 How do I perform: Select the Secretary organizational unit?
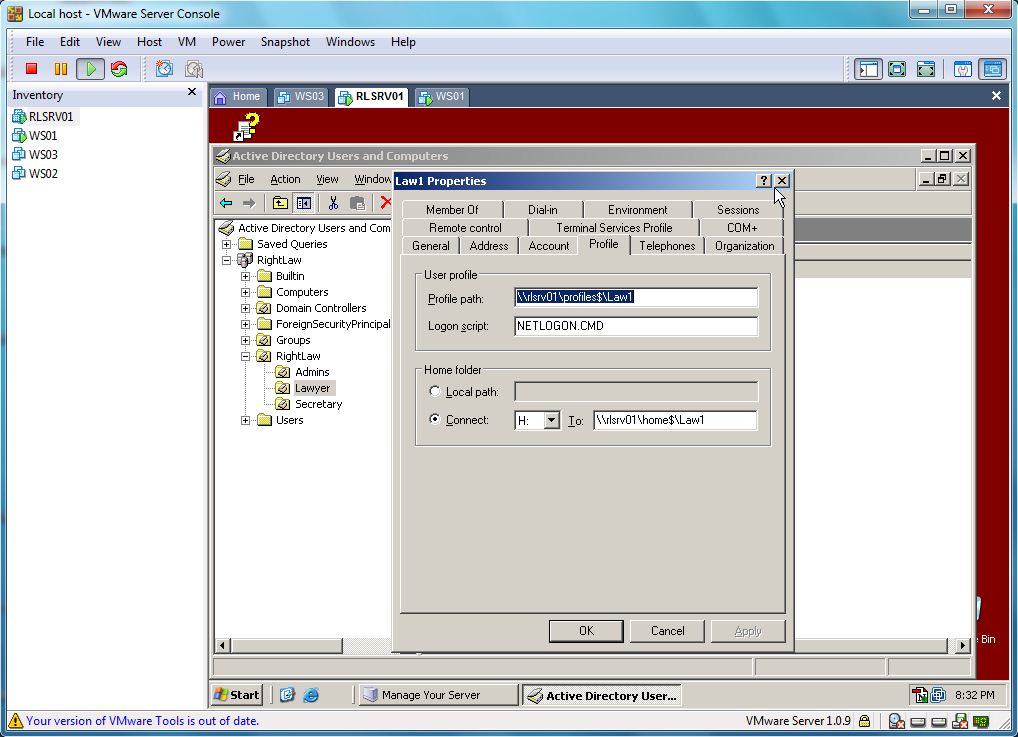coord(318,404)
